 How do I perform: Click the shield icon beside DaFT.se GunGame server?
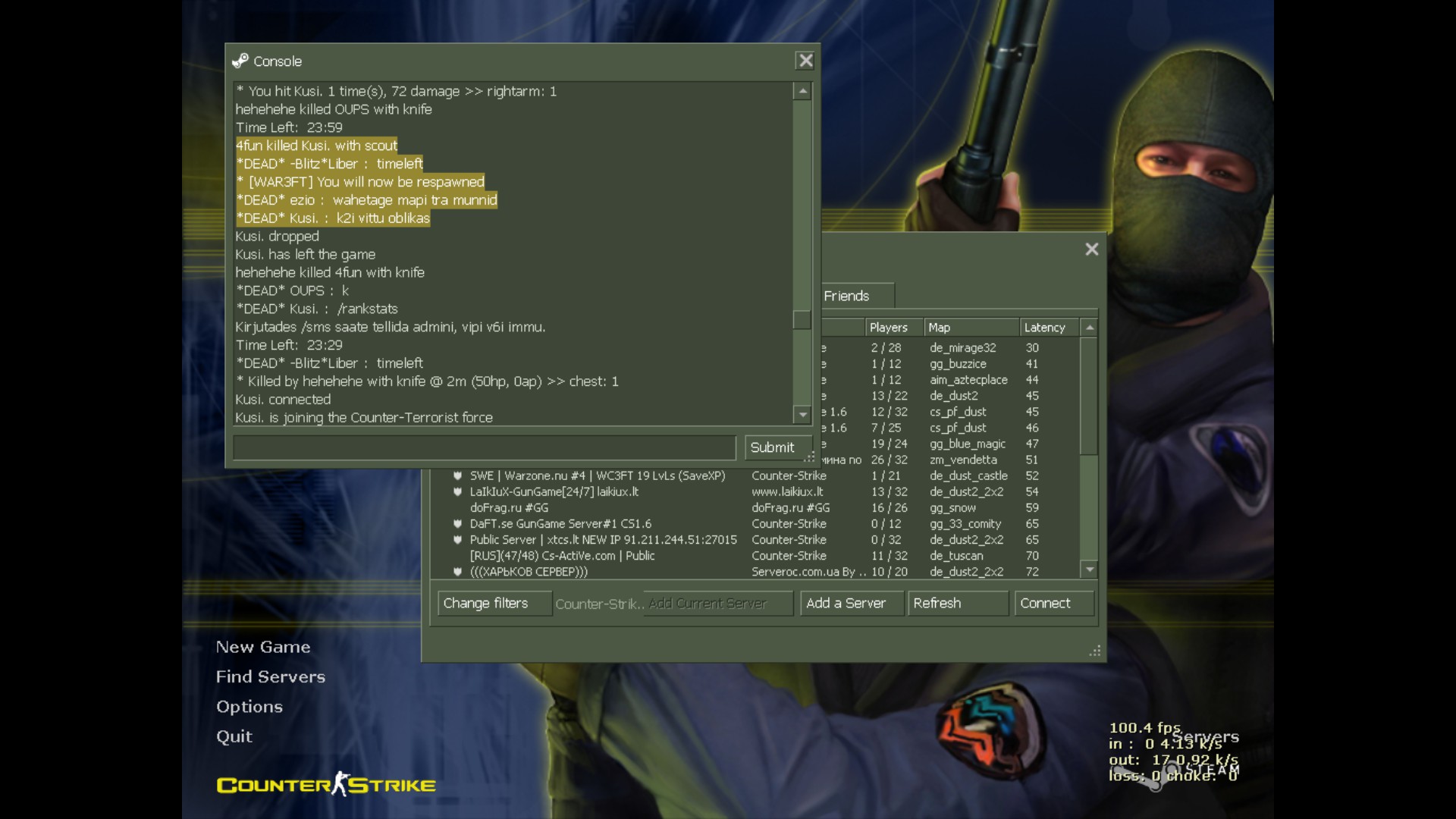pos(457,524)
